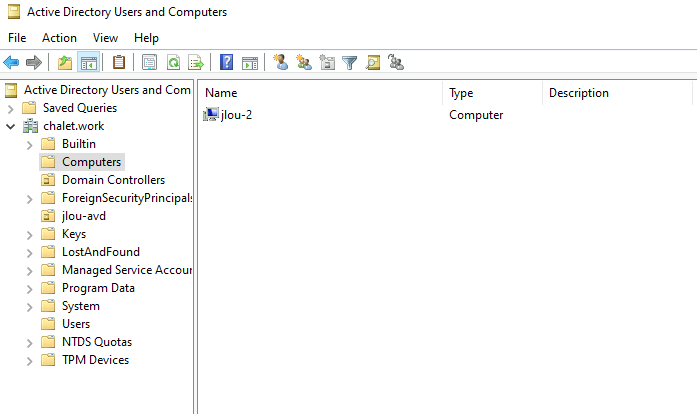Expand the System folder
This screenshot has height=414, width=697.
coord(30,306)
